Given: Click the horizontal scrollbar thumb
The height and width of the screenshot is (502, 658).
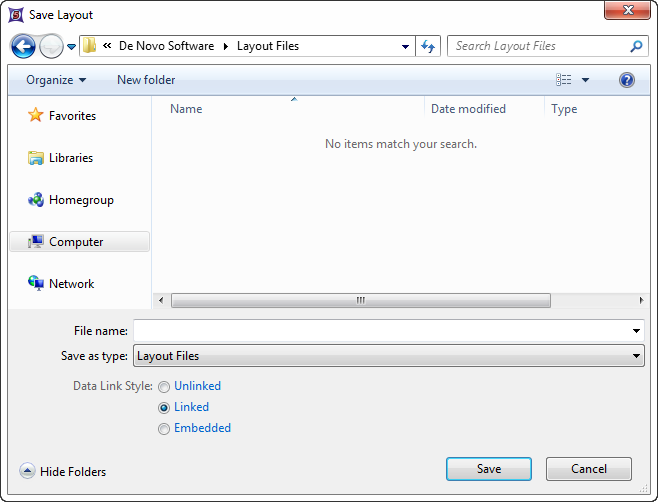Looking at the screenshot, I should [360, 300].
